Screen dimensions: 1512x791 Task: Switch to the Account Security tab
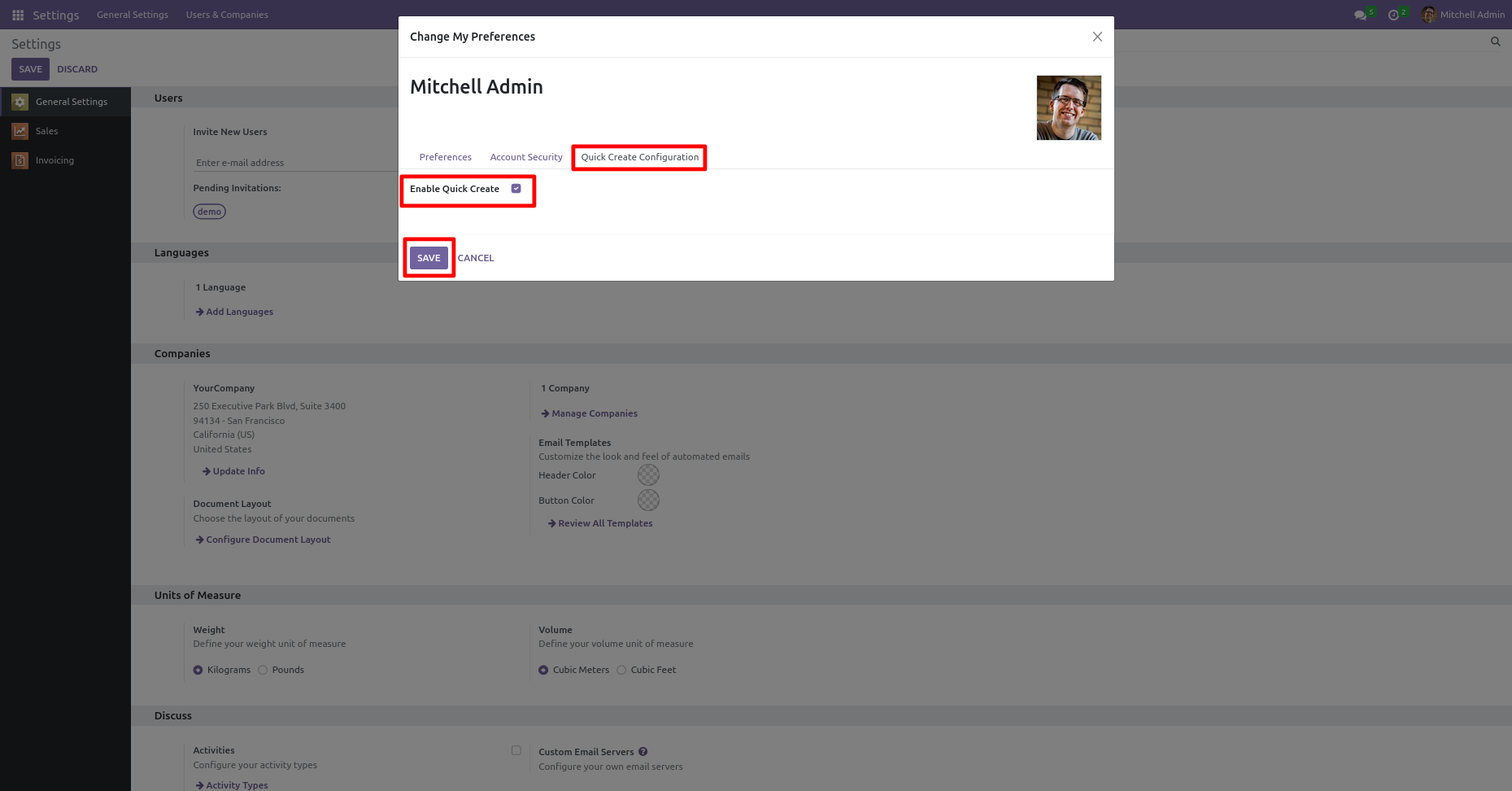point(526,157)
